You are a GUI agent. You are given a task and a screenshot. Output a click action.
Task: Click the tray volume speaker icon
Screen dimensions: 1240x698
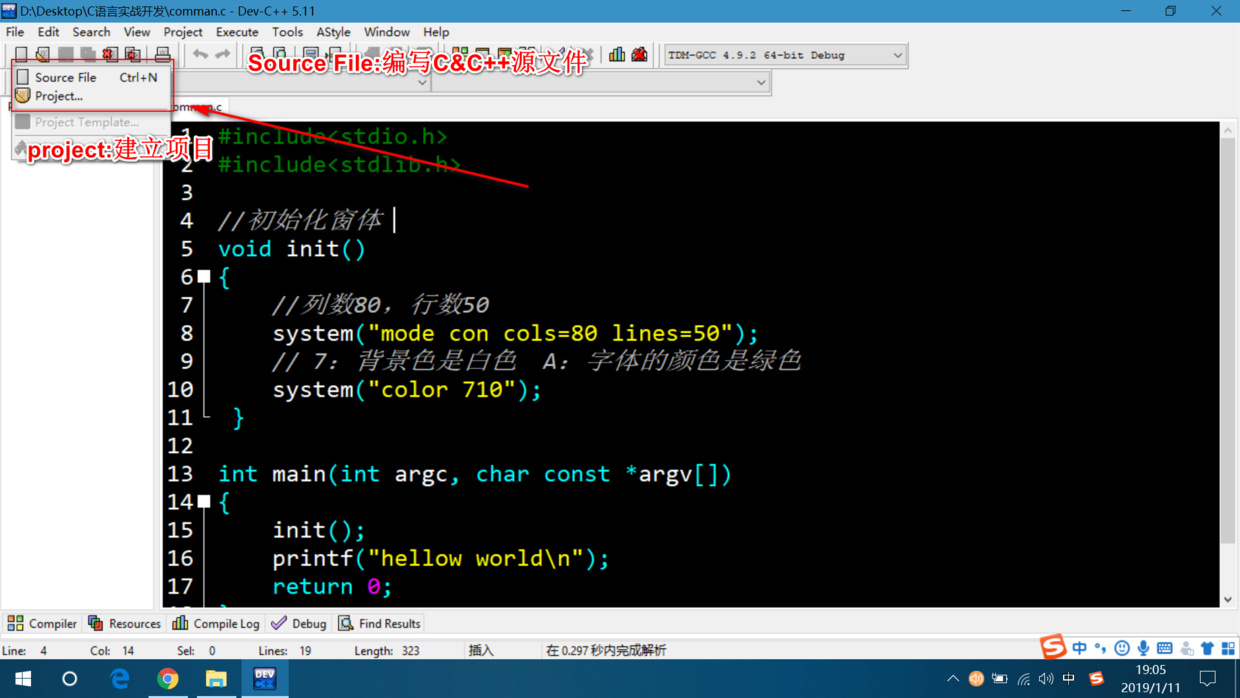click(1046, 678)
